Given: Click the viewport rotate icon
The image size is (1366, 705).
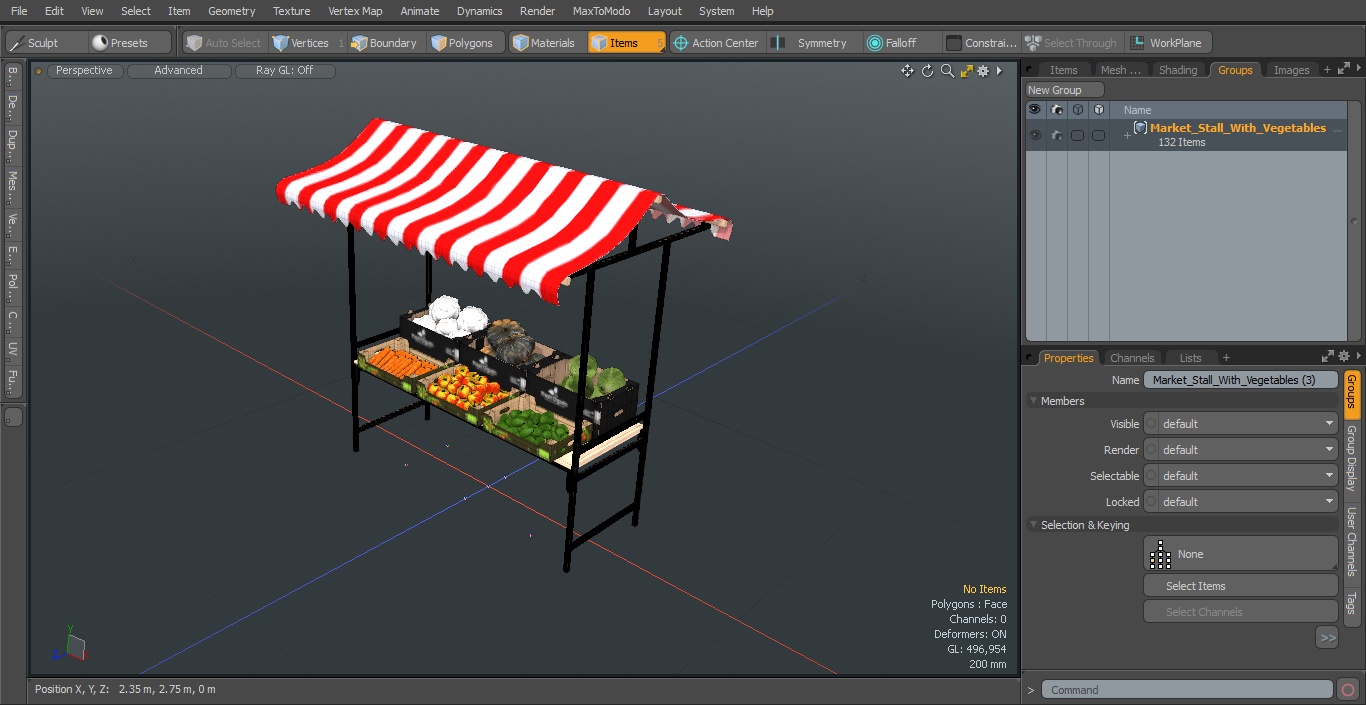Looking at the screenshot, I should coord(927,71).
